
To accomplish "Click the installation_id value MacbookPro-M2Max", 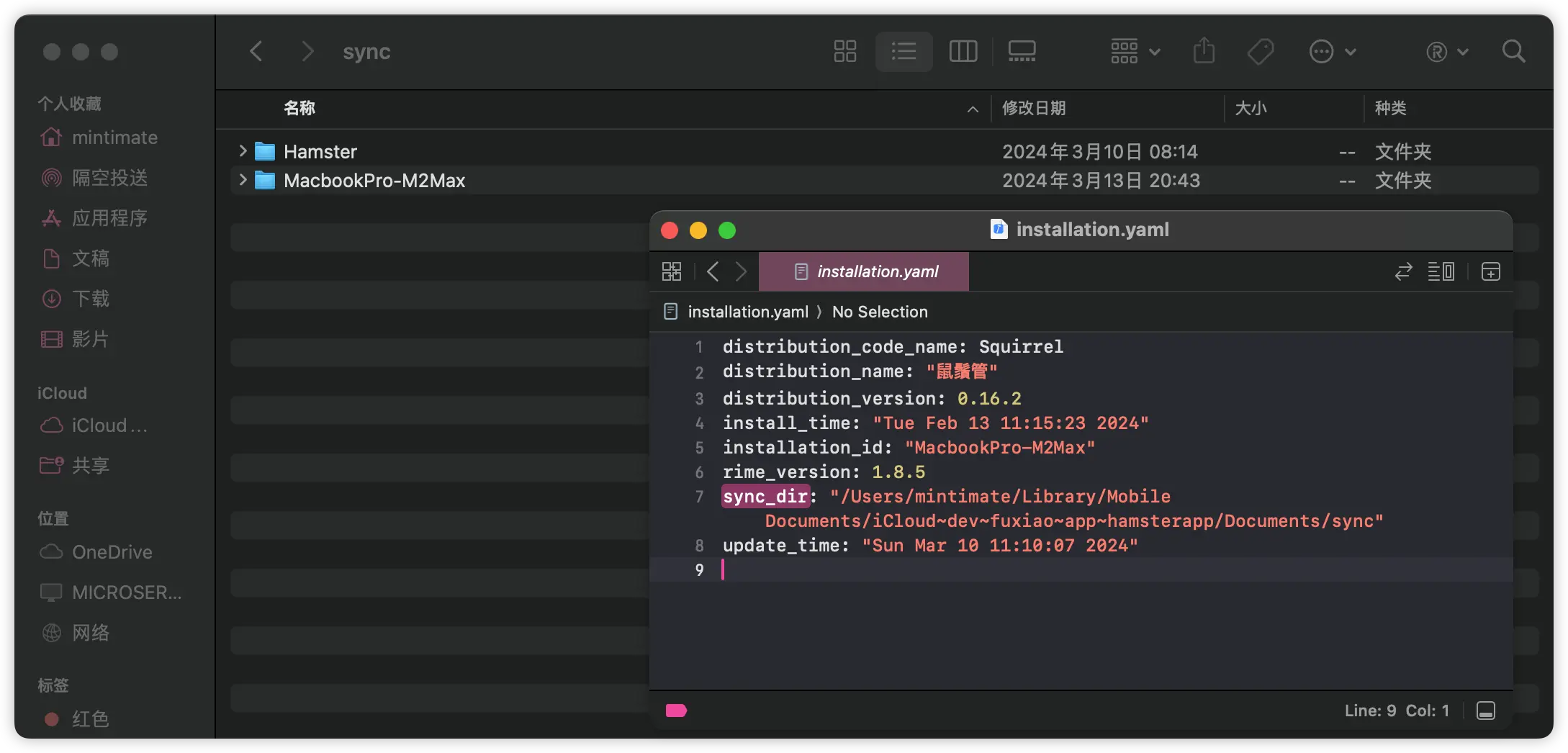I will [x=1000, y=447].
